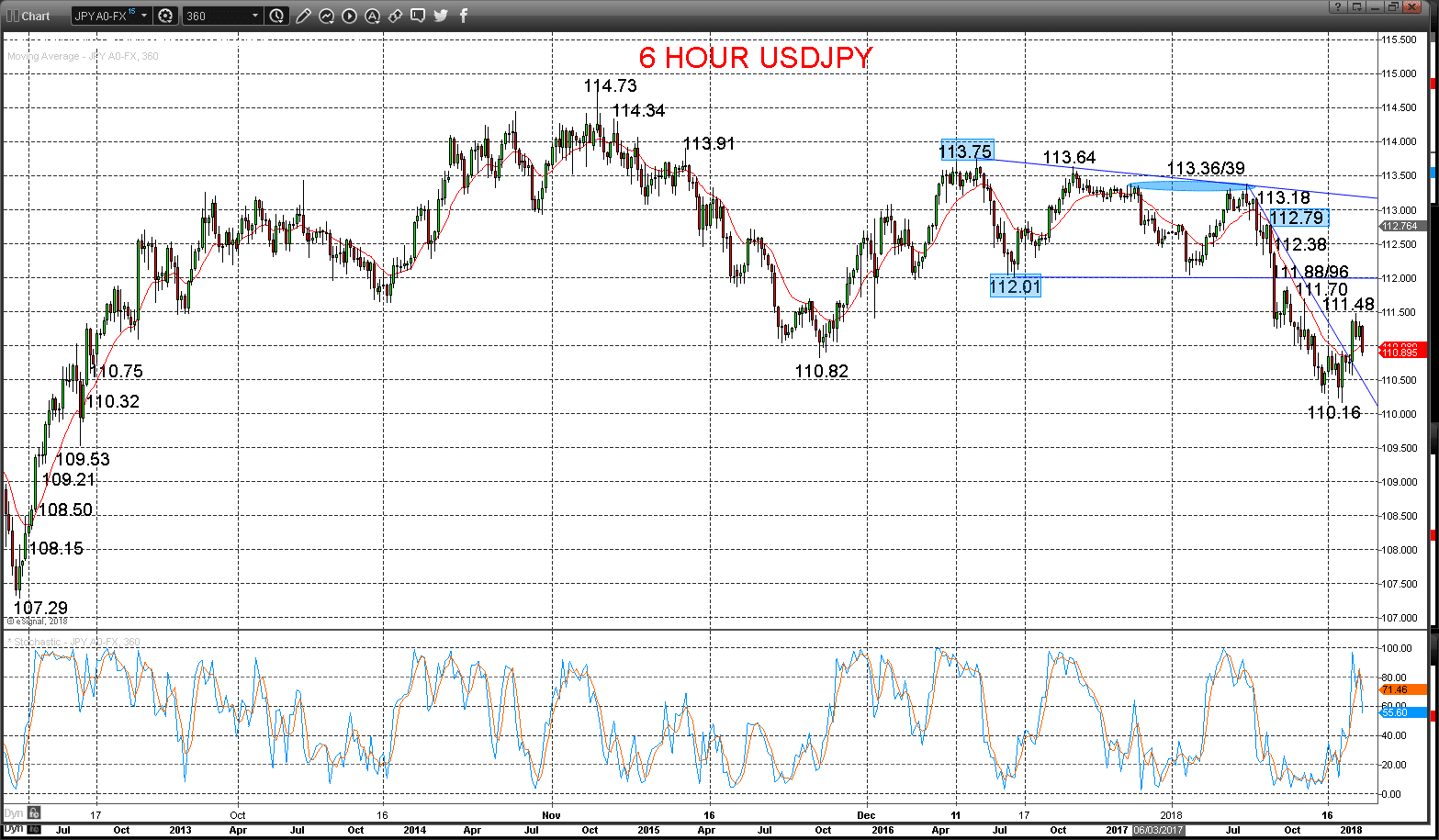Viewport: 1439px width, 840px height.
Task: Click the 110.75 price annotation
Action: point(116,372)
